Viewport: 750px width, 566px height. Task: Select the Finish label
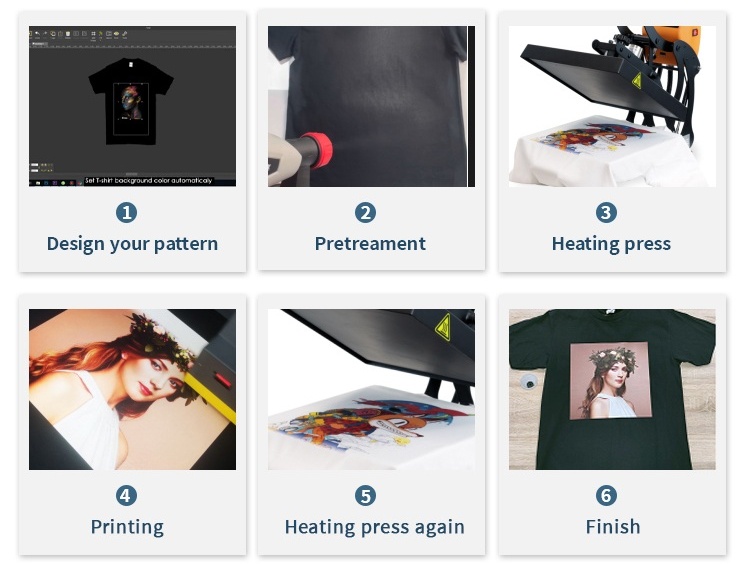pyautogui.click(x=613, y=526)
